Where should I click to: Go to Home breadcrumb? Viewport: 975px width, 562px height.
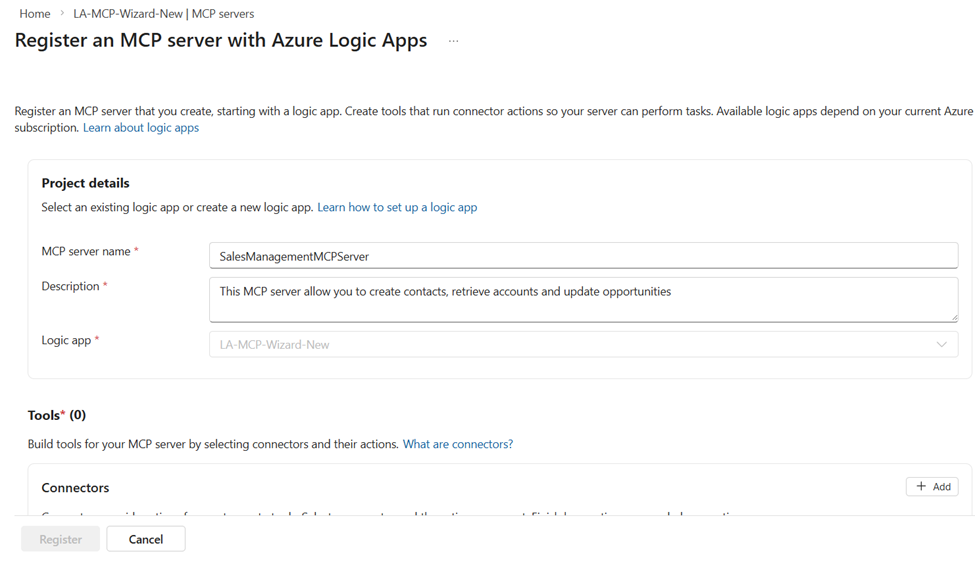tap(35, 14)
